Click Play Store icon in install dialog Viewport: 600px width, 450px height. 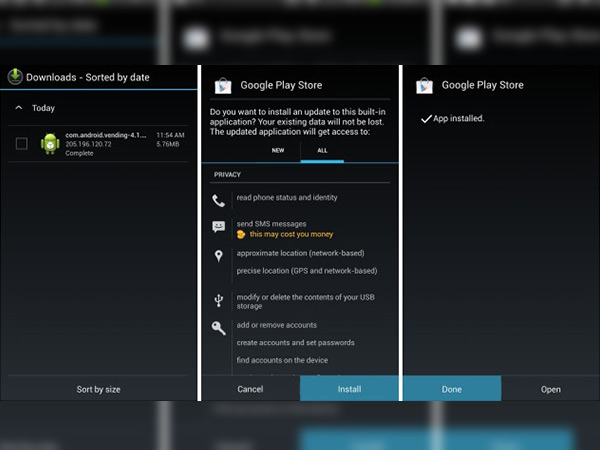point(223,85)
